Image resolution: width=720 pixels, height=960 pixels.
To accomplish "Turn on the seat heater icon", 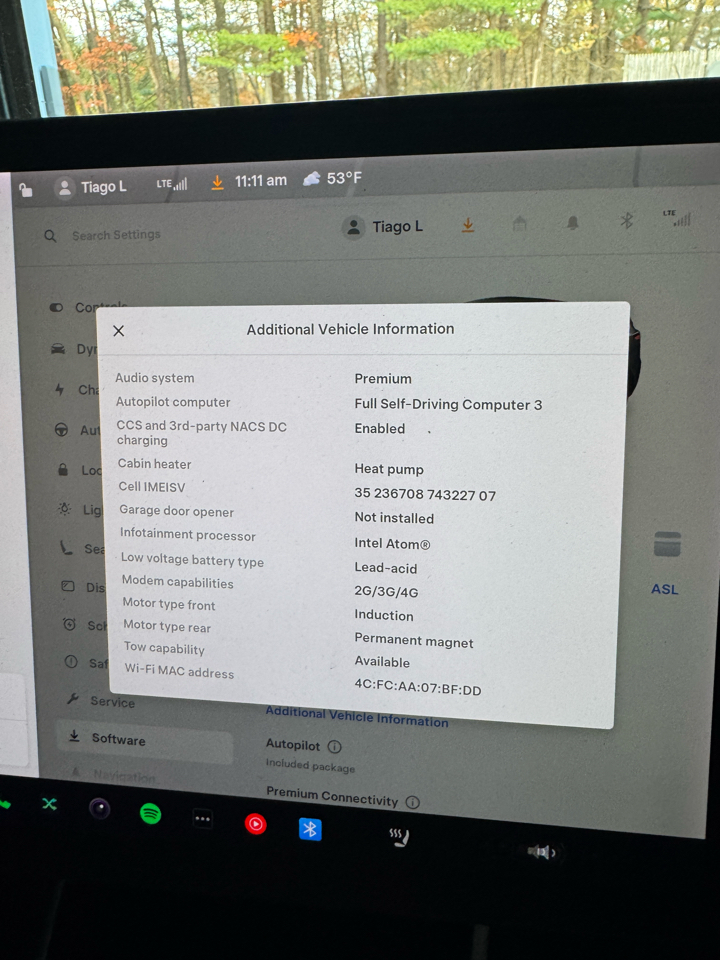I will point(399,837).
